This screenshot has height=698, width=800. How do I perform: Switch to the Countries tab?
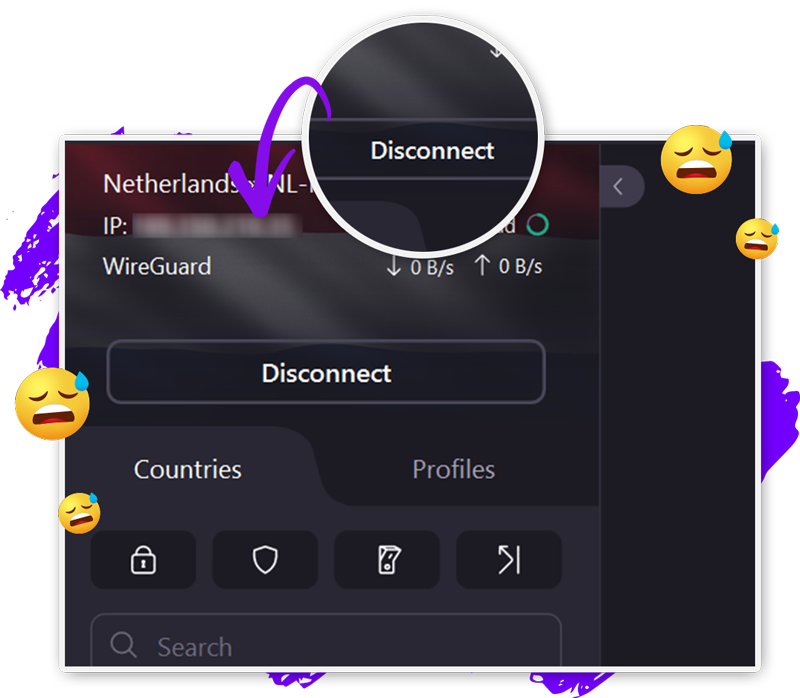tap(188, 469)
